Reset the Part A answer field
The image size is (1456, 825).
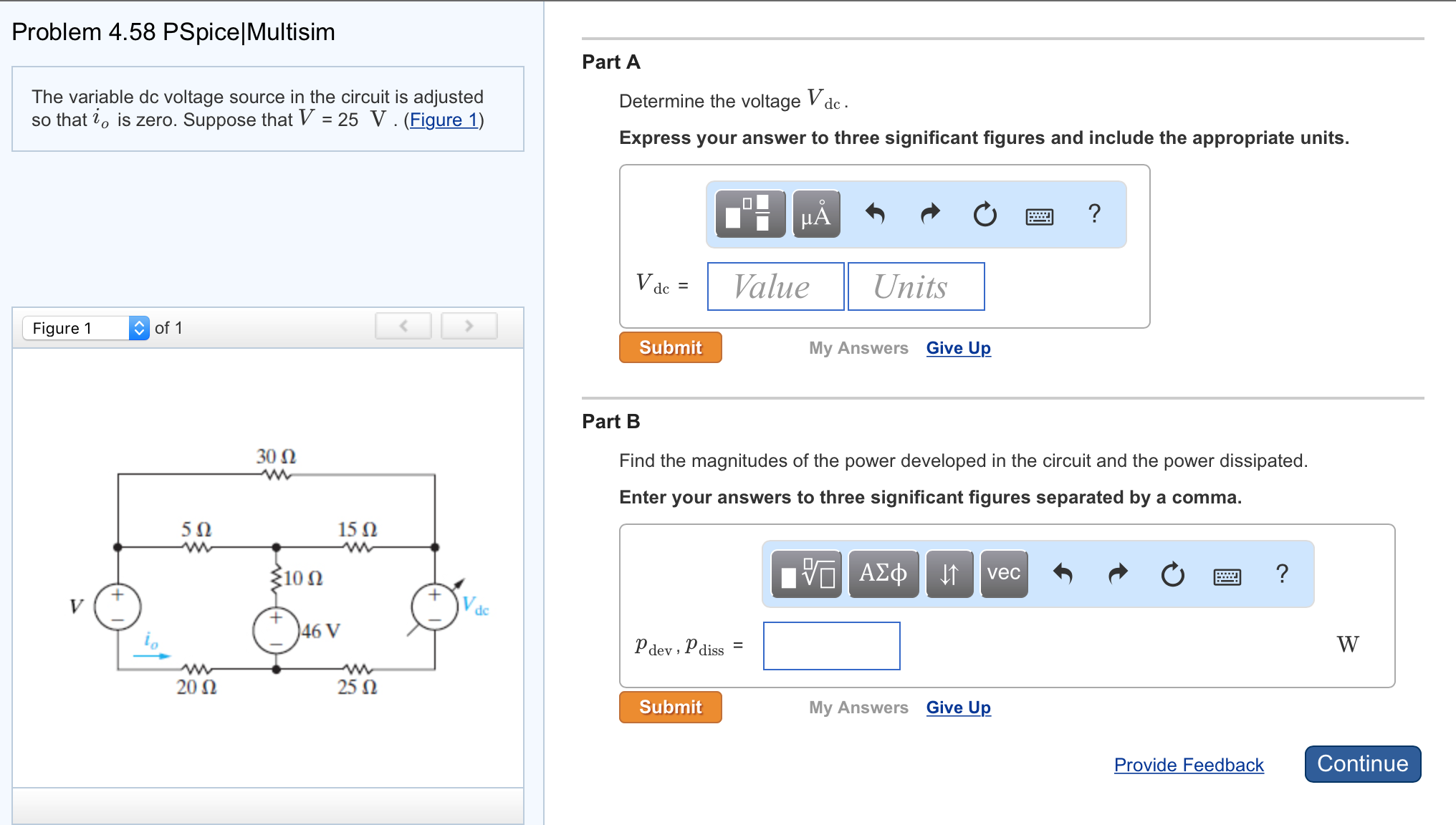985,213
